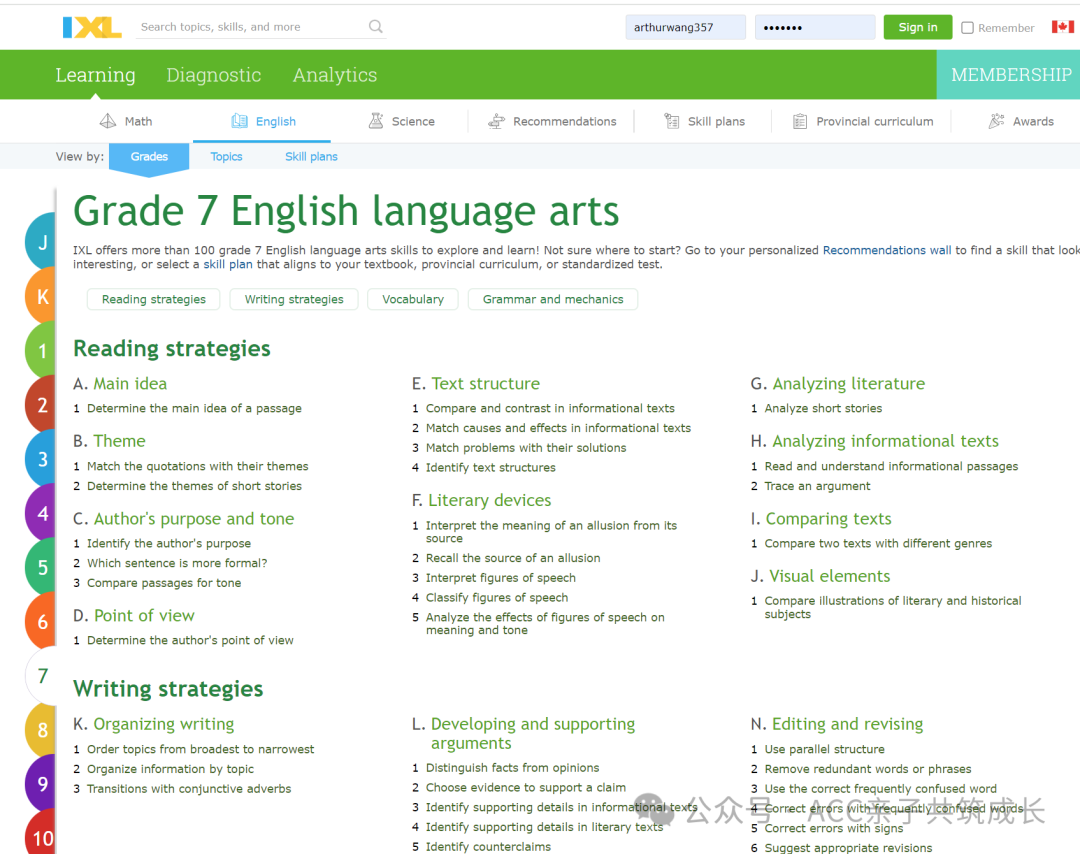
Task: Click the username field arthurwang357
Action: coord(685,28)
